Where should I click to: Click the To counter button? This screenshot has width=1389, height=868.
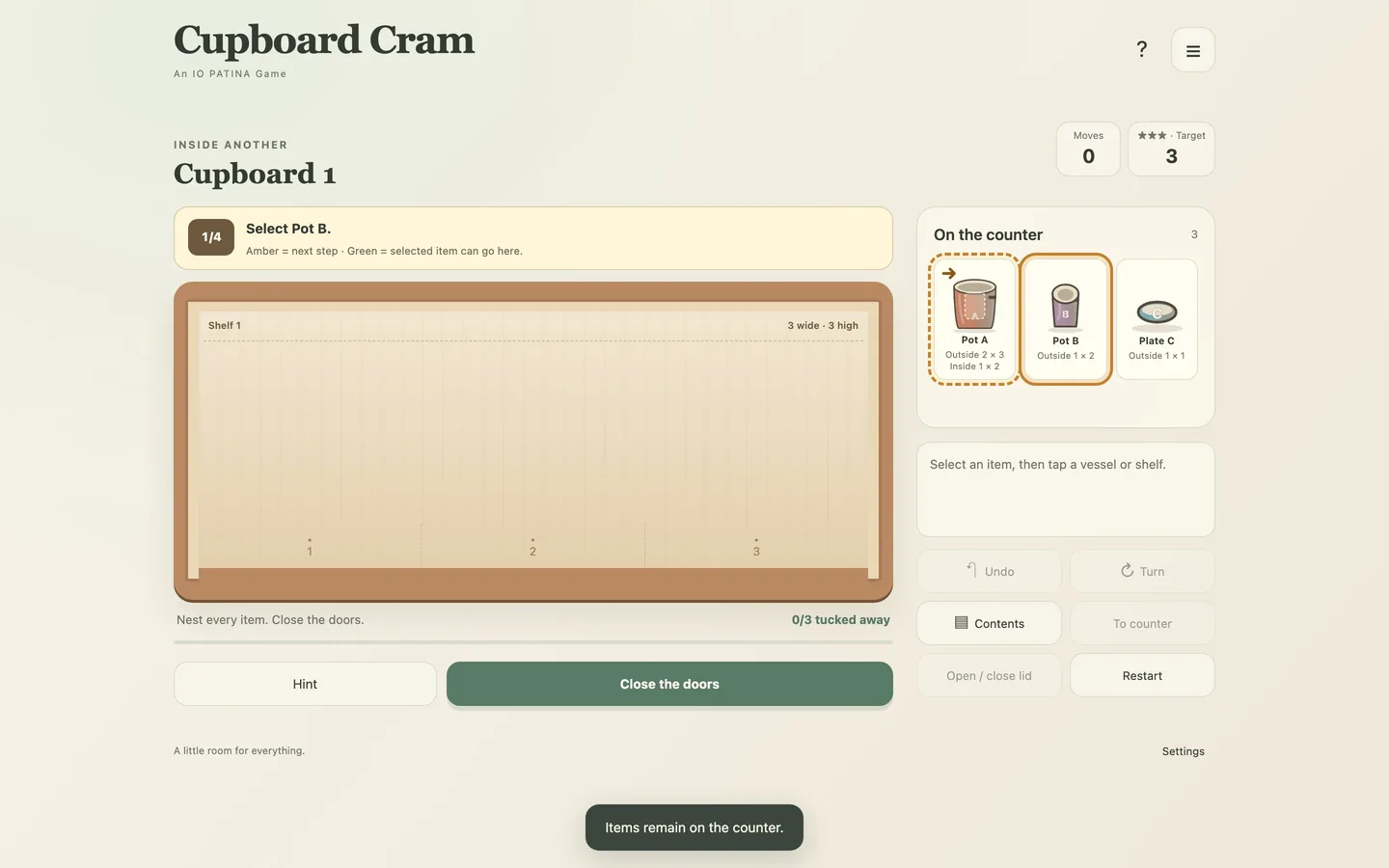click(1142, 623)
